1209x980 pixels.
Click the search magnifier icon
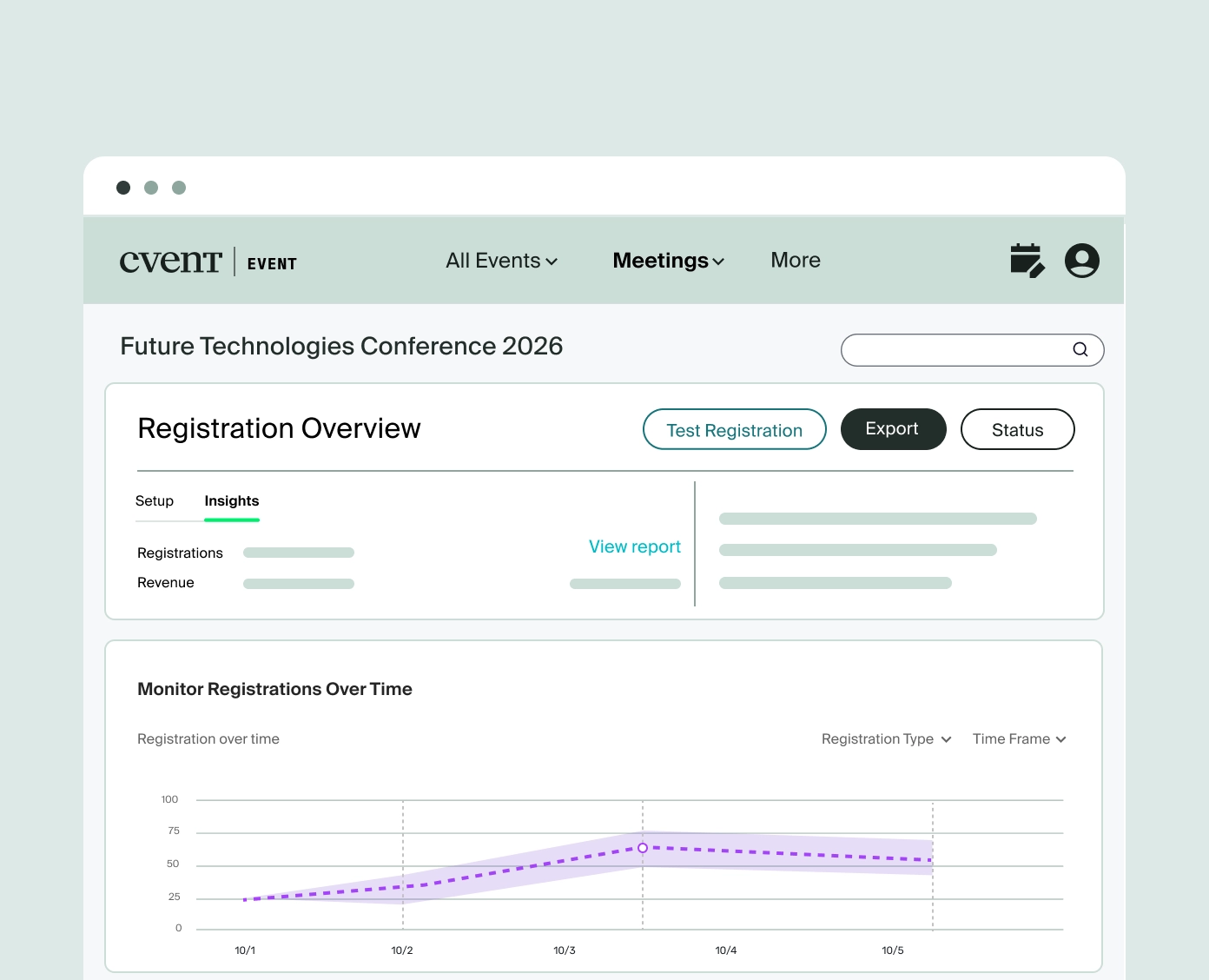[1080, 349]
